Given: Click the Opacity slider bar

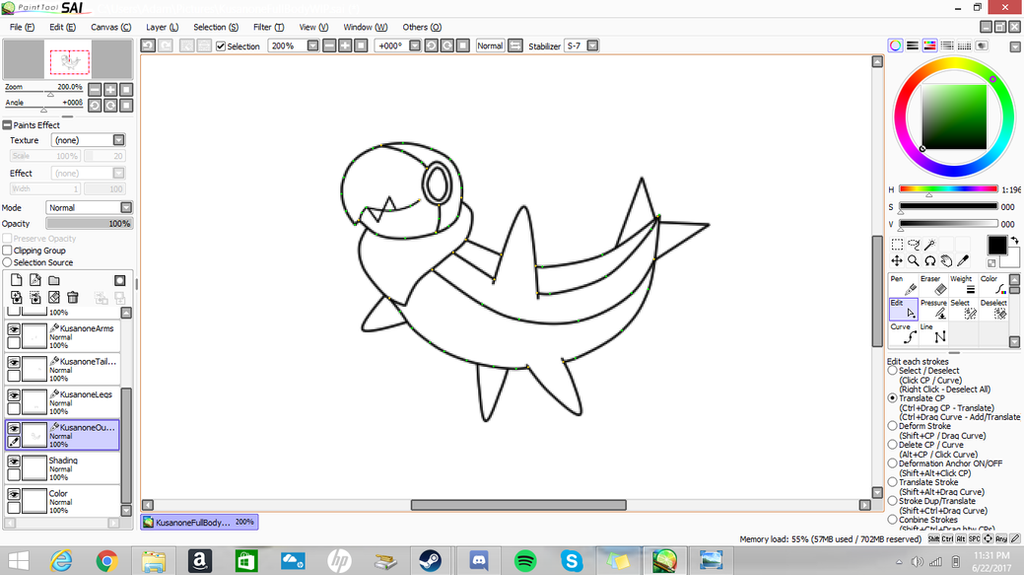Looking at the screenshot, I should click(x=89, y=223).
